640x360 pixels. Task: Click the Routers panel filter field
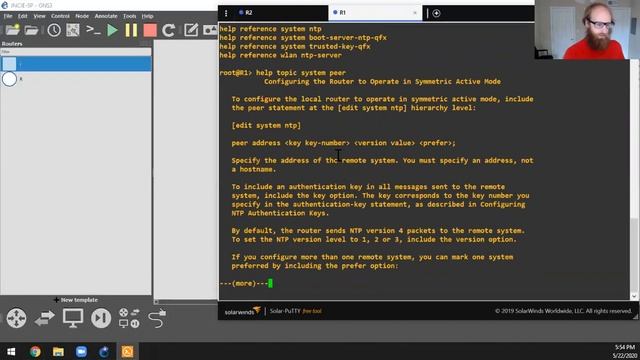[76, 52]
